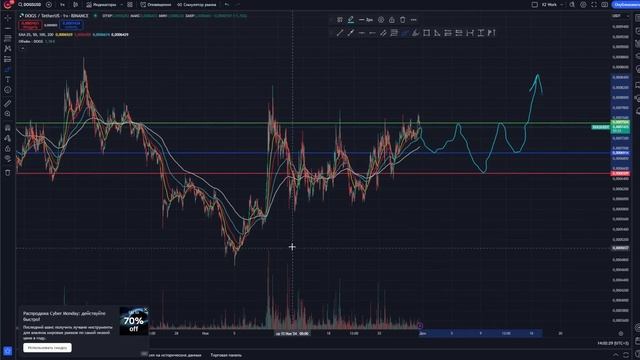Open the Торговая панель tab
The width and height of the screenshot is (640, 360).
[226, 355]
